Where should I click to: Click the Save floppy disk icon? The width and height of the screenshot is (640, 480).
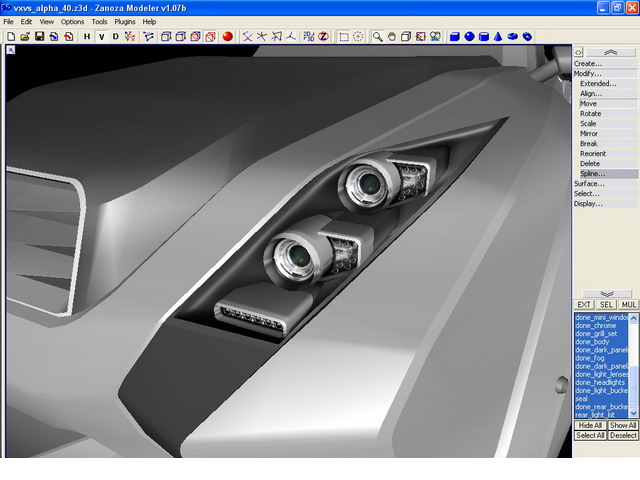(39, 36)
